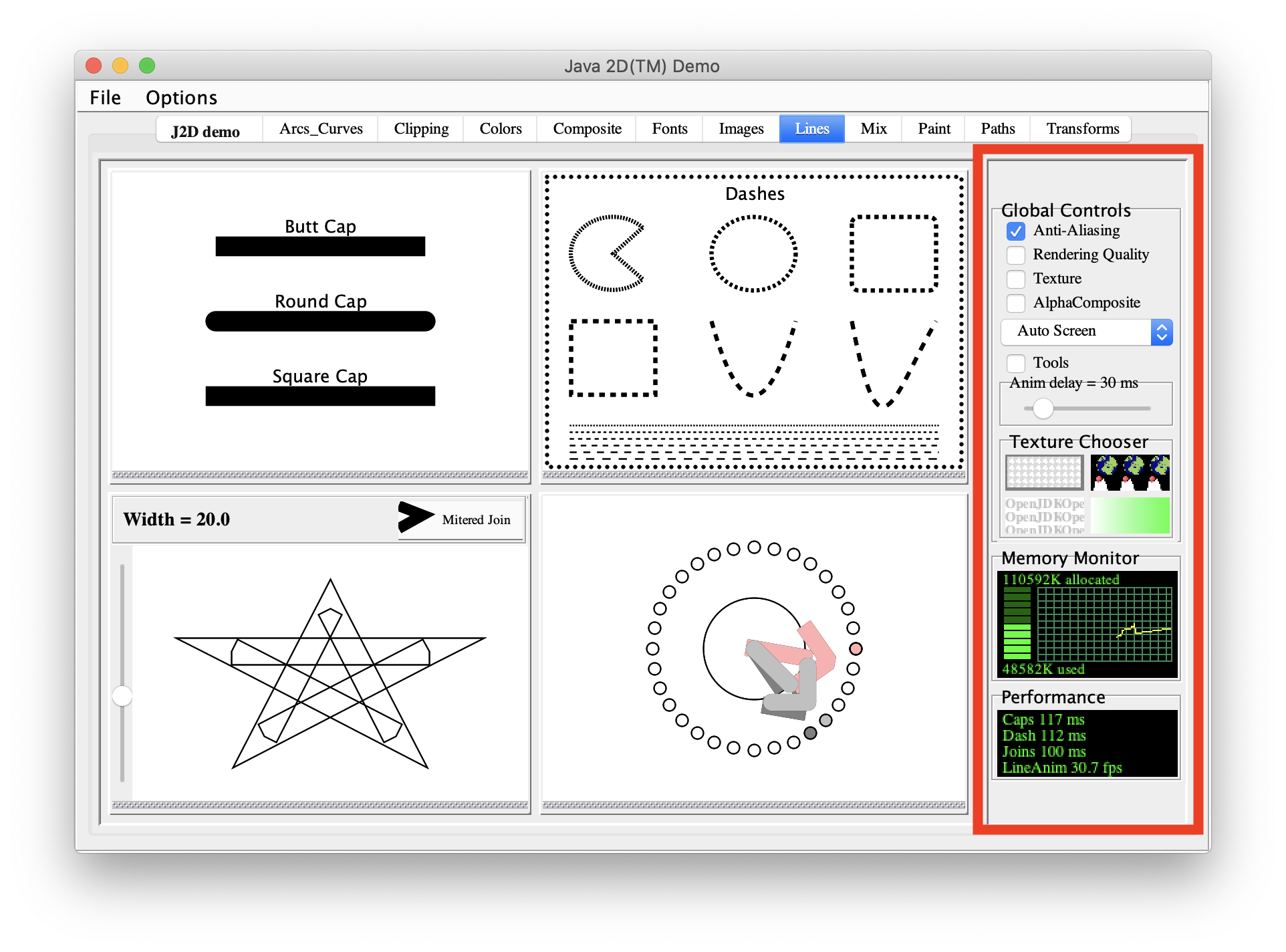Switch to the Transforms tab
This screenshot has width=1286, height=952.
1082,128
